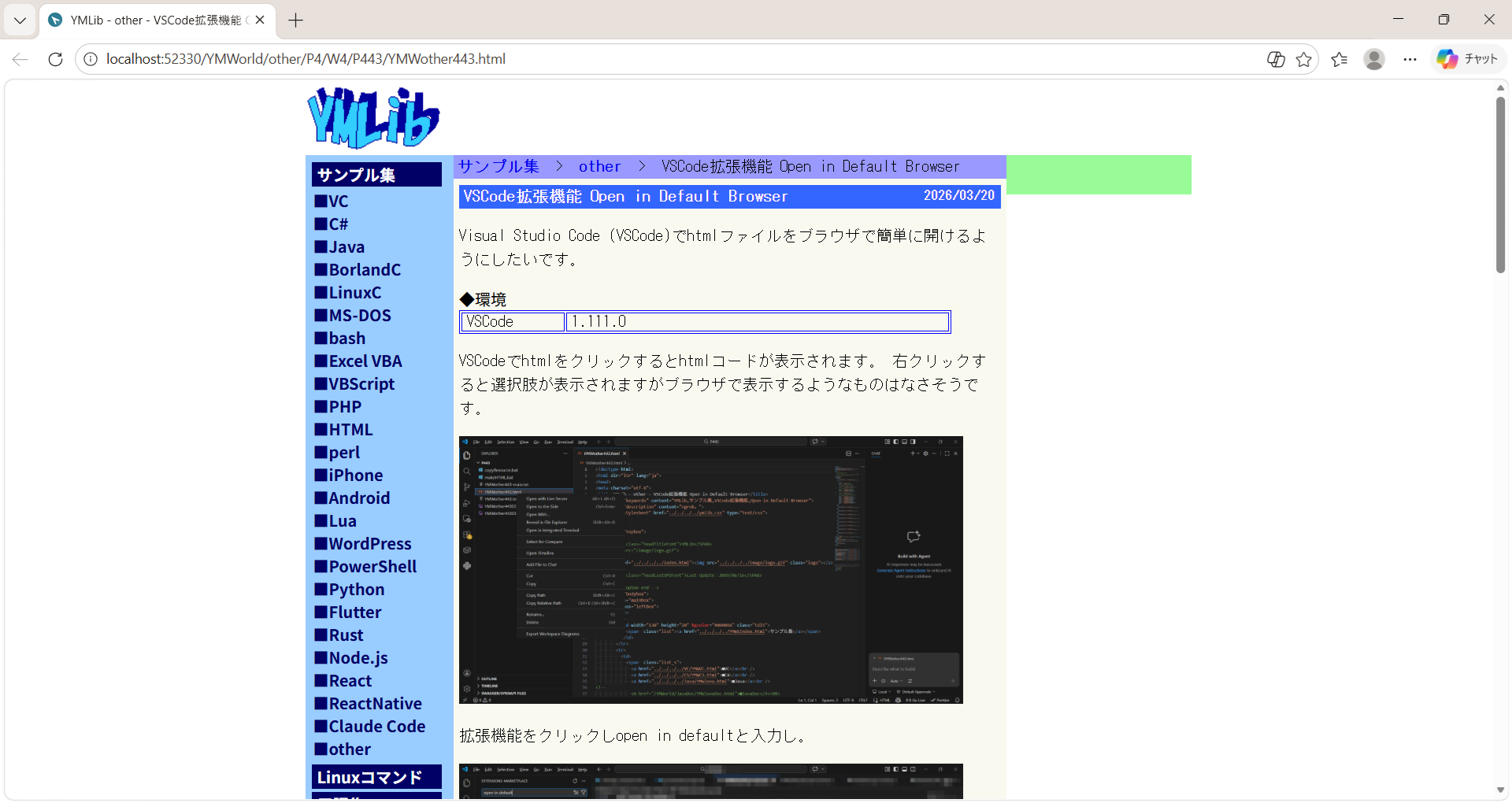This screenshot has width=1512, height=803.
Task: Click the read aloud/immersive icon in address bar
Action: click(x=1276, y=59)
